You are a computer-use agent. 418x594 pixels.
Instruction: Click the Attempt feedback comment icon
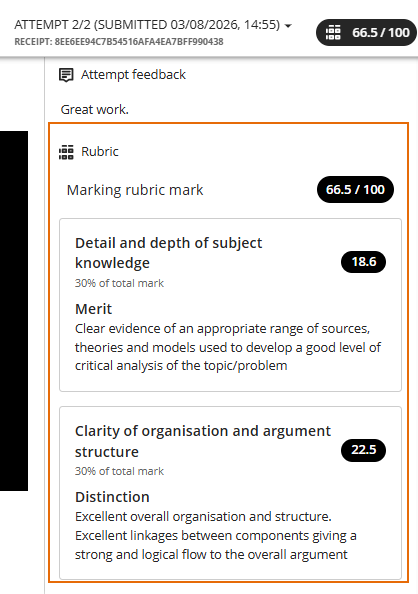[x=66, y=75]
